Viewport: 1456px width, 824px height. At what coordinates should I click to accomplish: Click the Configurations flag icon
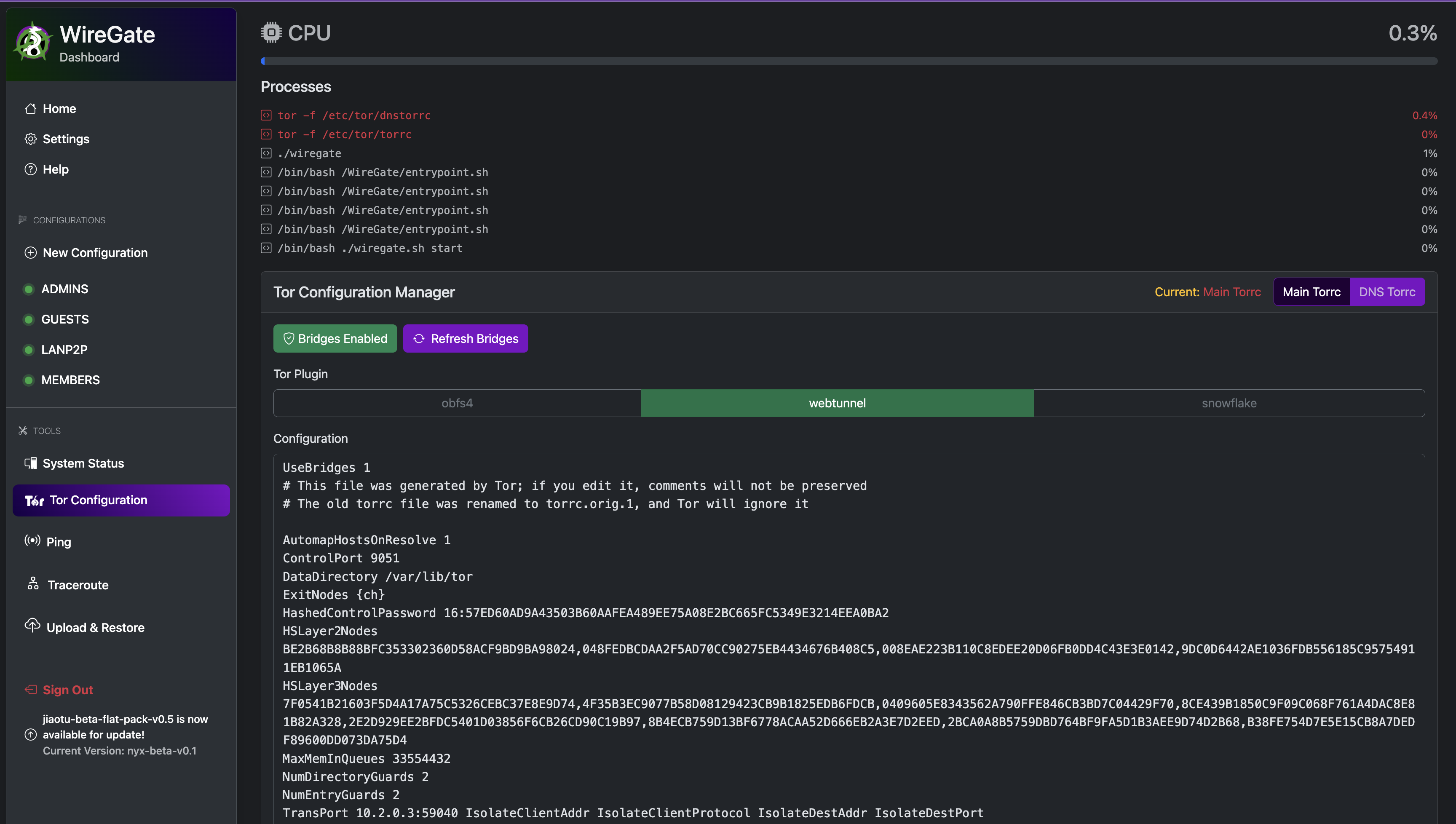(x=23, y=219)
